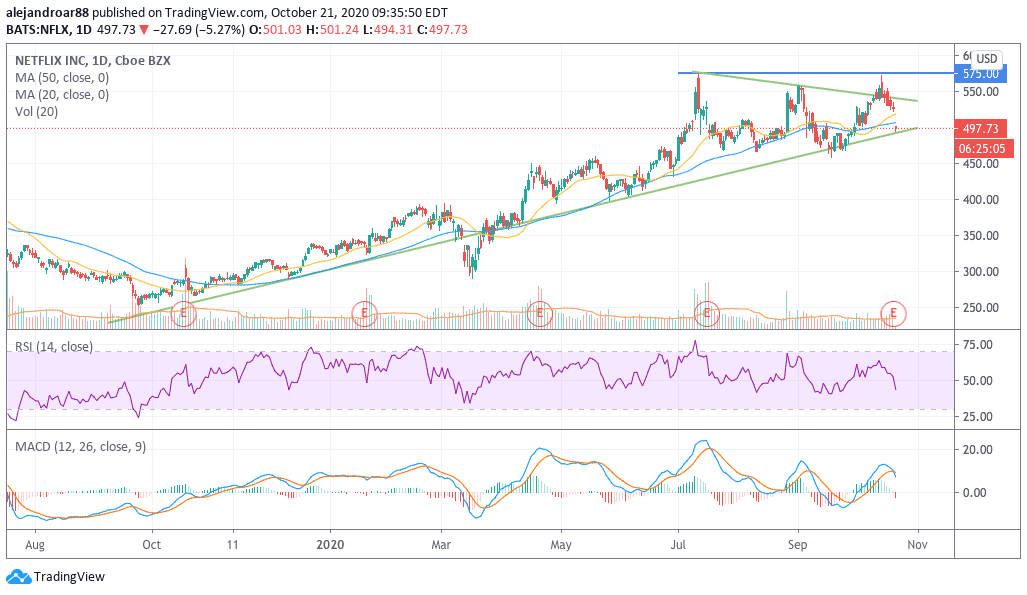Open the latest earnings E marker before Nov
The height and width of the screenshot is (595, 1027).
point(893,313)
